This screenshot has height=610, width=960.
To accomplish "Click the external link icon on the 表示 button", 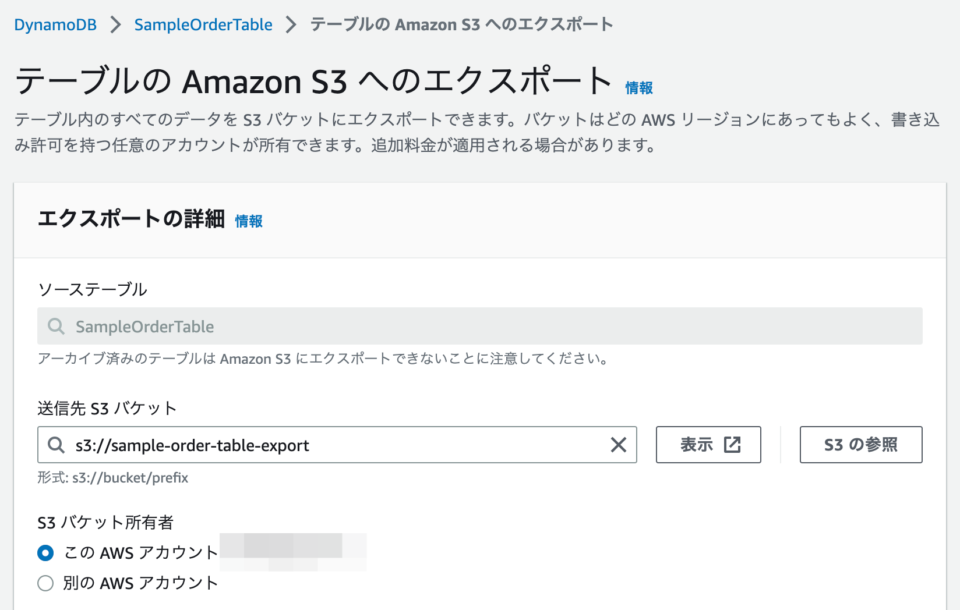I will (x=732, y=445).
